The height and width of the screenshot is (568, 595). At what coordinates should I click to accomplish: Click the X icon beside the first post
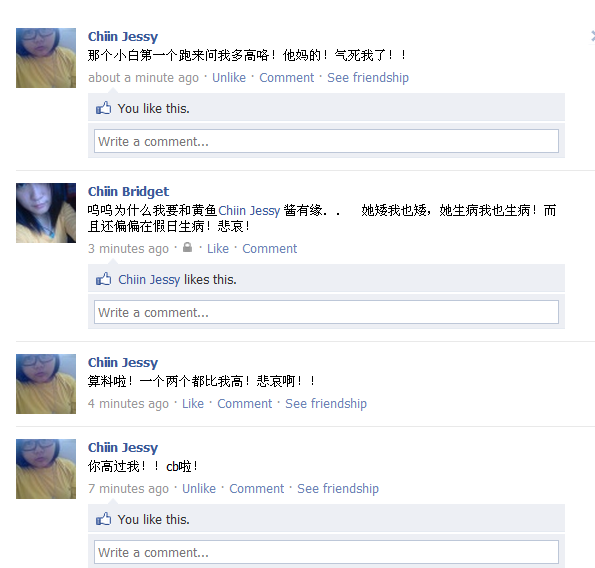point(592,36)
